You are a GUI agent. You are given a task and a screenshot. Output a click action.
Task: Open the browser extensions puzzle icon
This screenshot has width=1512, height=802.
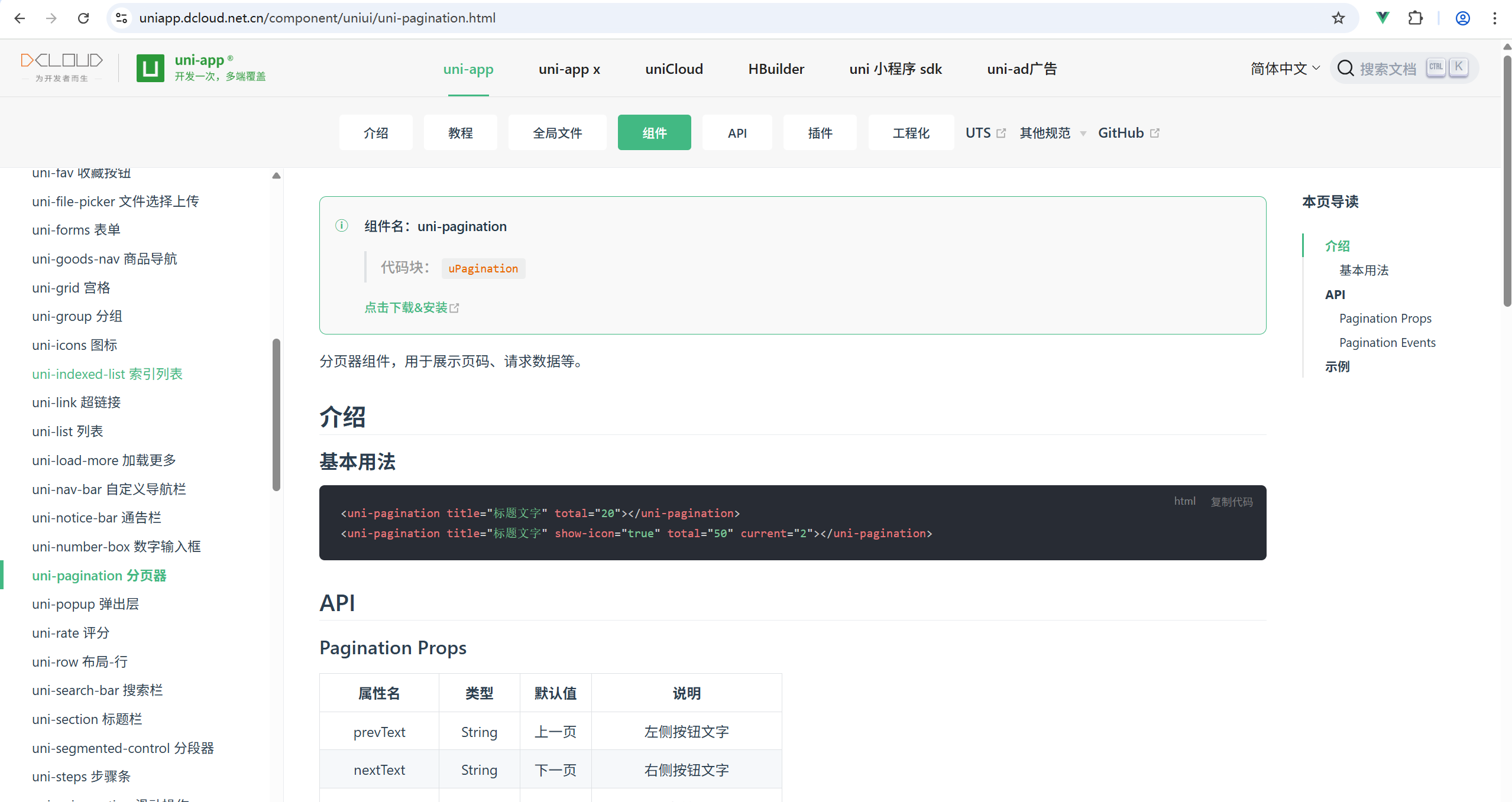click(x=1416, y=18)
